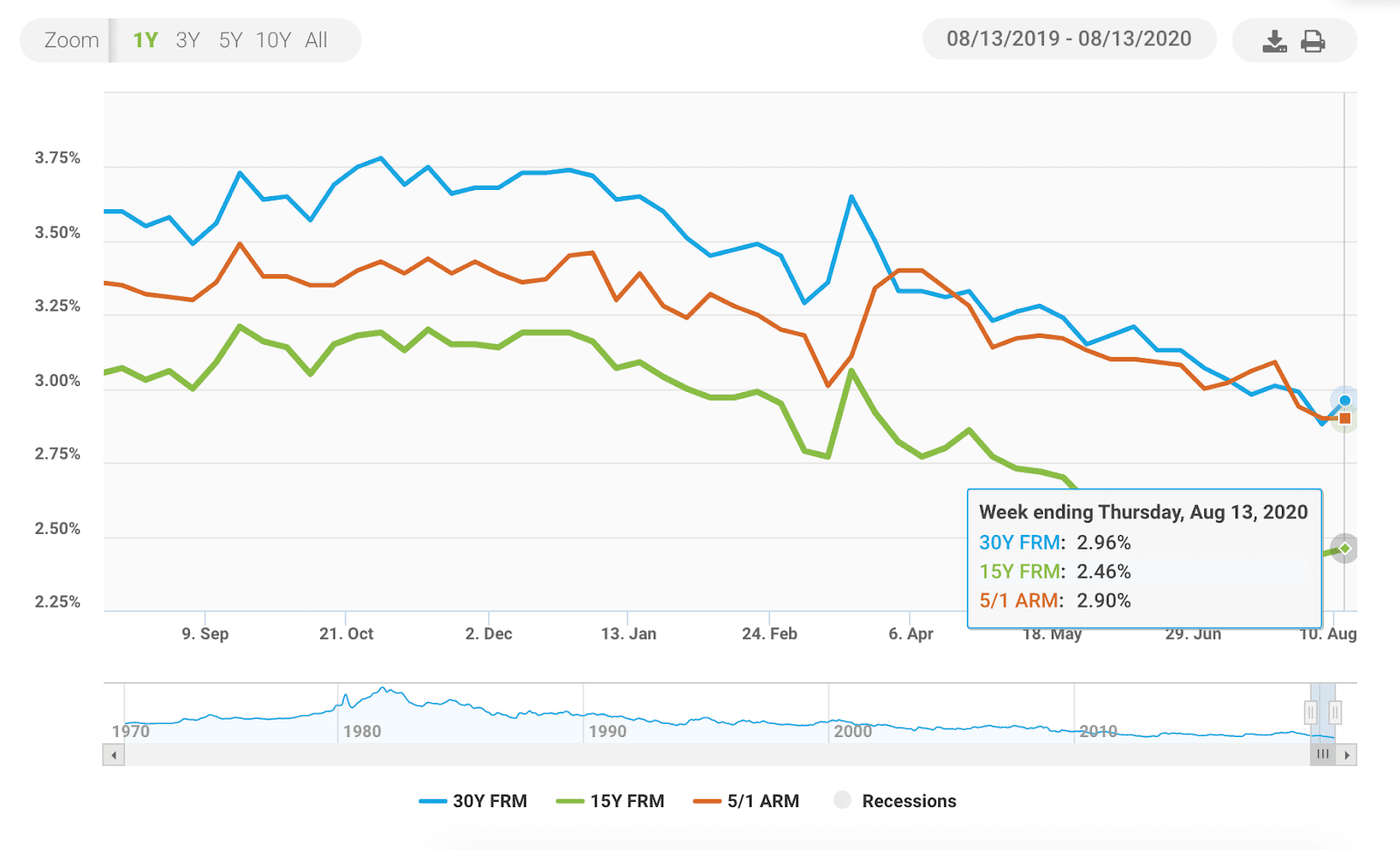This screenshot has width=1400, height=850.
Task: Click the print chart icon
Action: coord(1312,41)
